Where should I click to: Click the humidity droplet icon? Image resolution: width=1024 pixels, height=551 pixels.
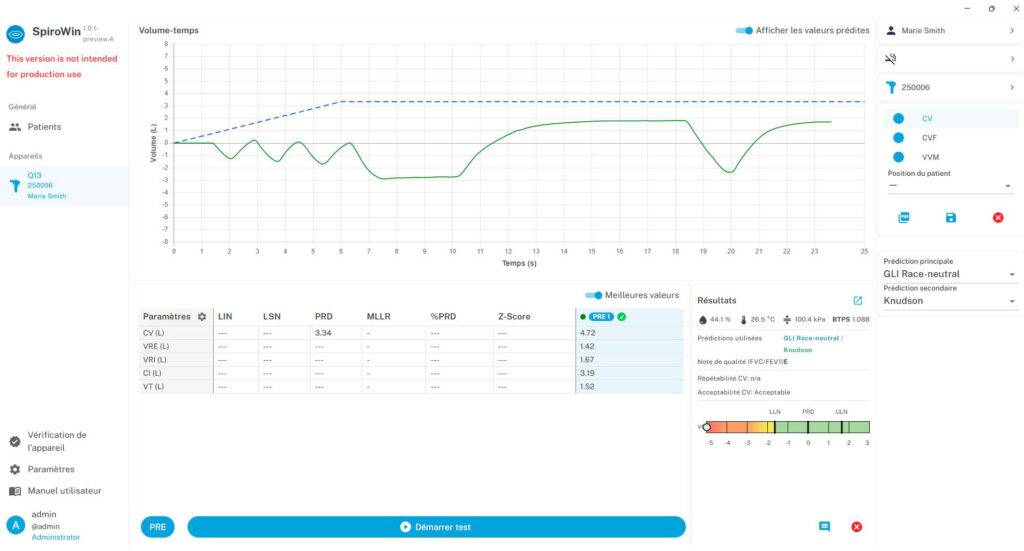[703, 320]
